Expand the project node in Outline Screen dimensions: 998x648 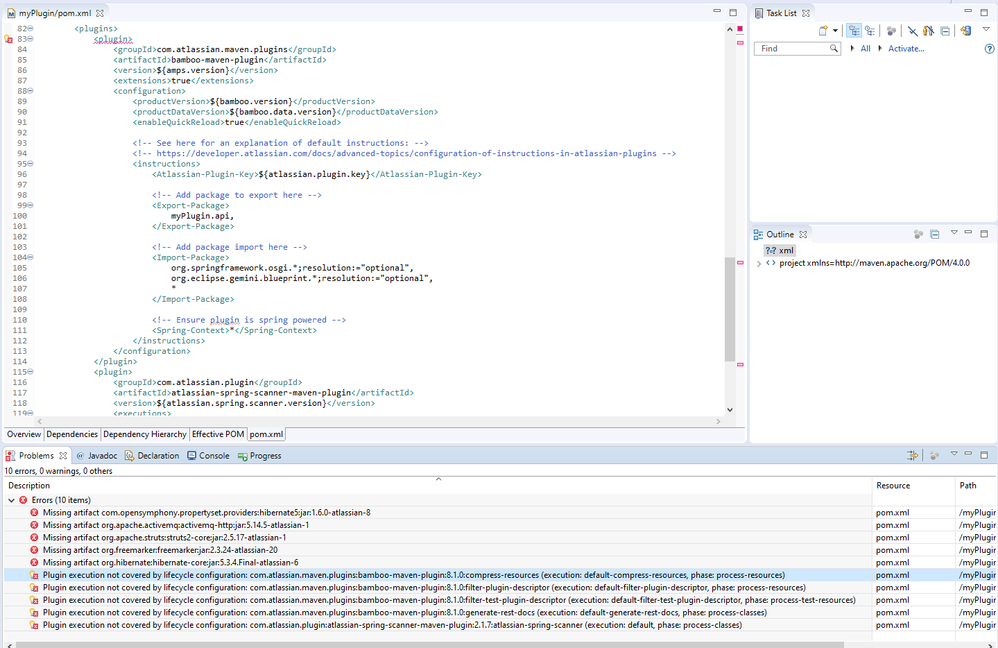click(759, 263)
